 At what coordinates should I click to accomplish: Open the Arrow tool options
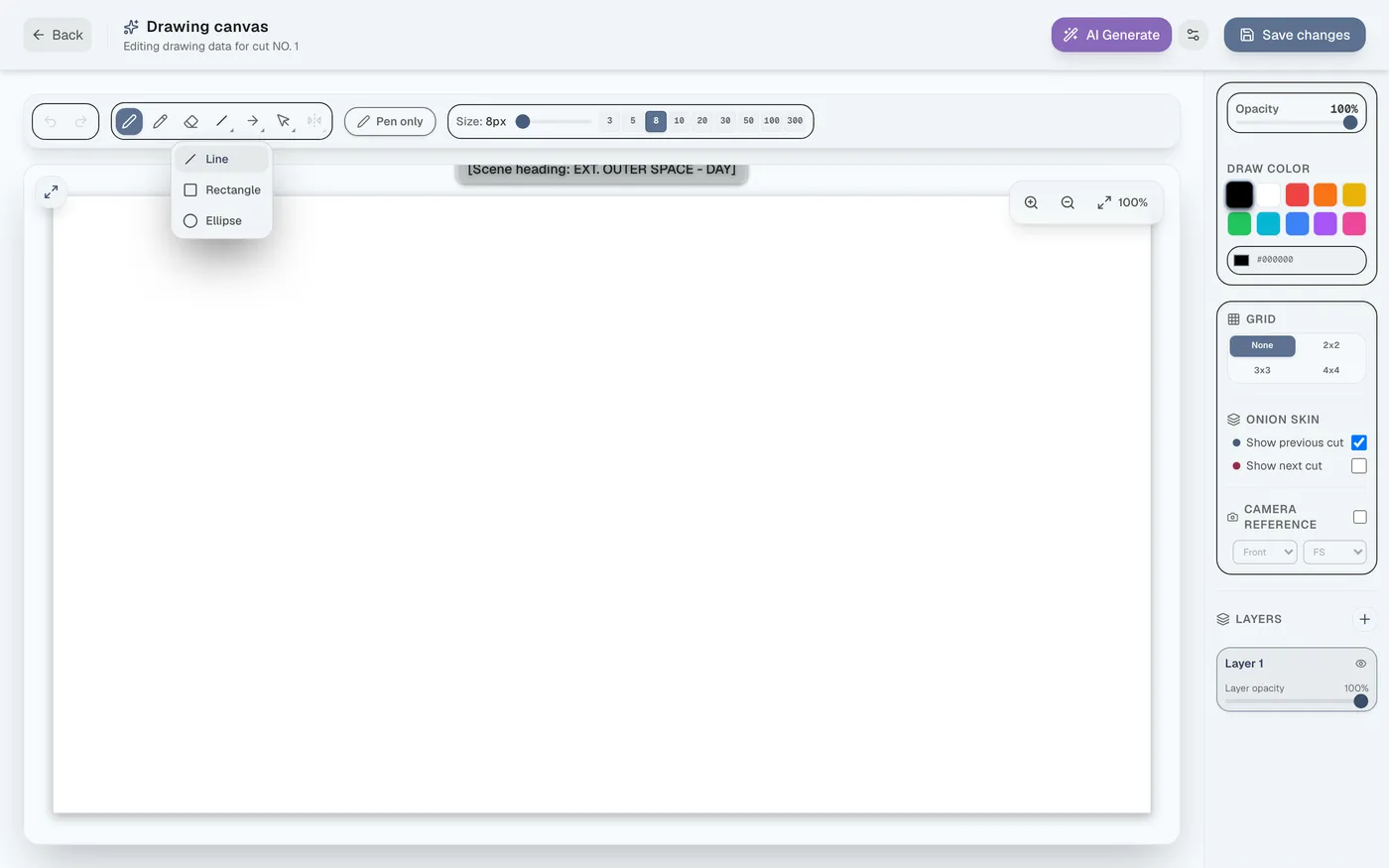point(253,121)
